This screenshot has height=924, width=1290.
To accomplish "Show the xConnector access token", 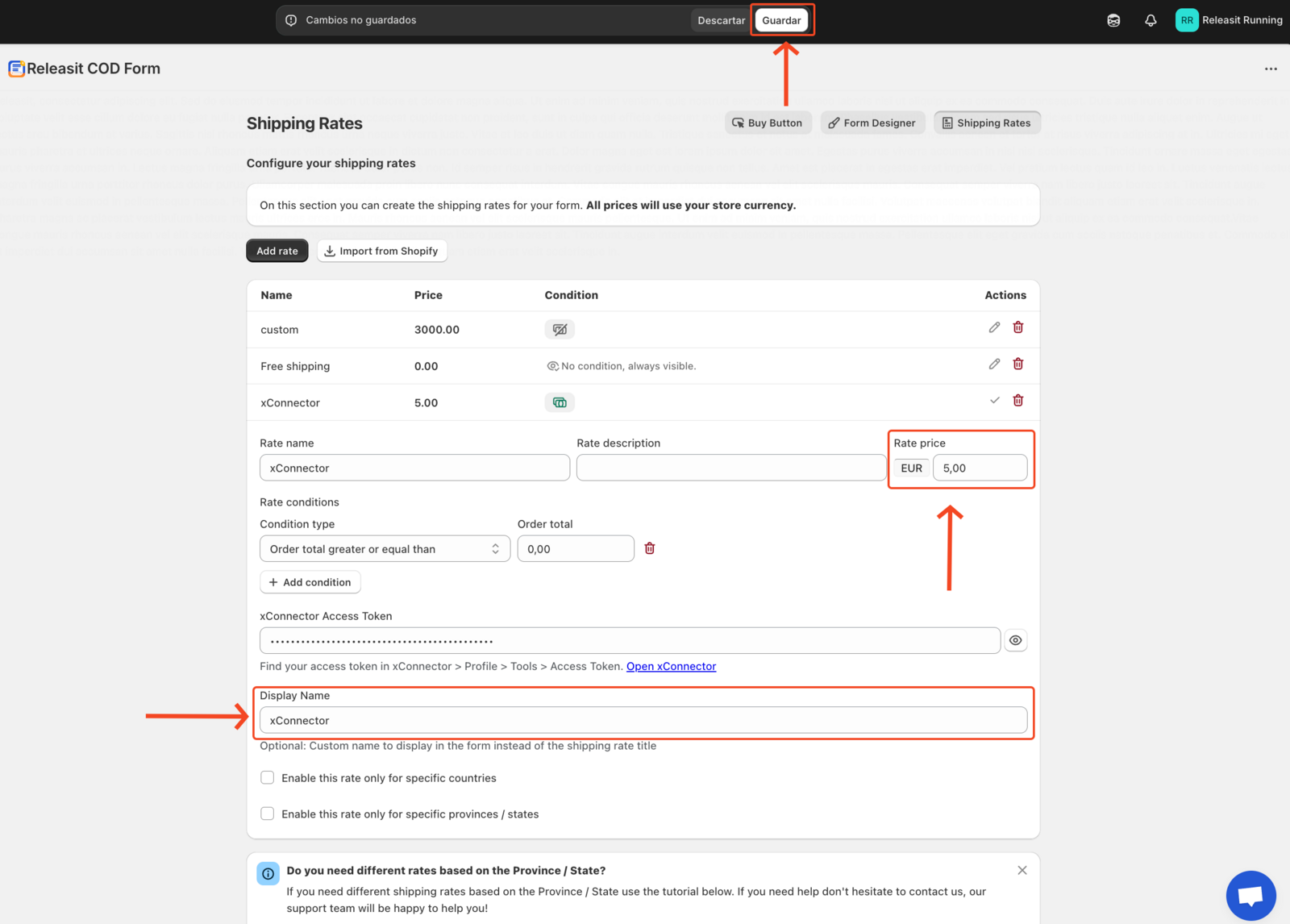I will 1016,640.
